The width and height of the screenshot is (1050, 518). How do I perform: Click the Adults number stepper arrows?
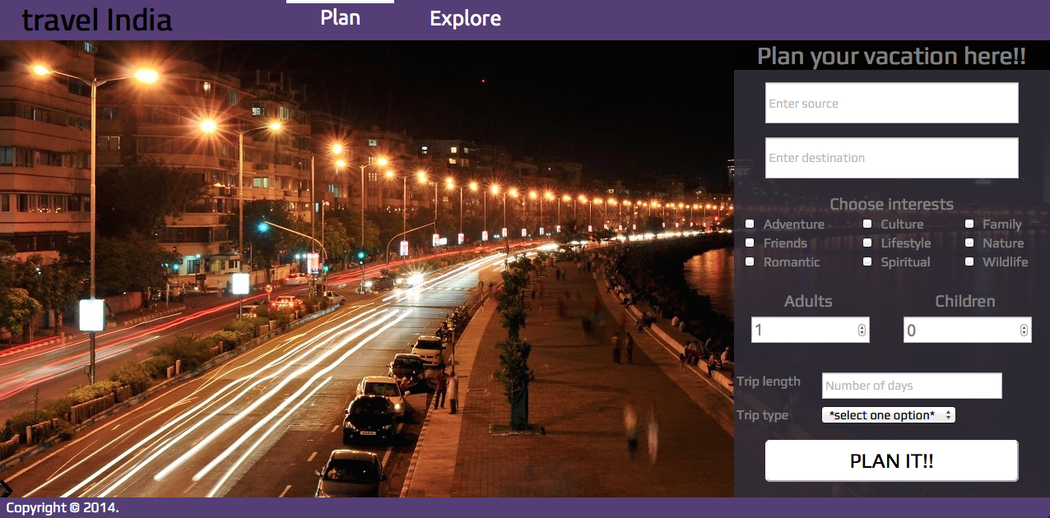click(x=861, y=330)
